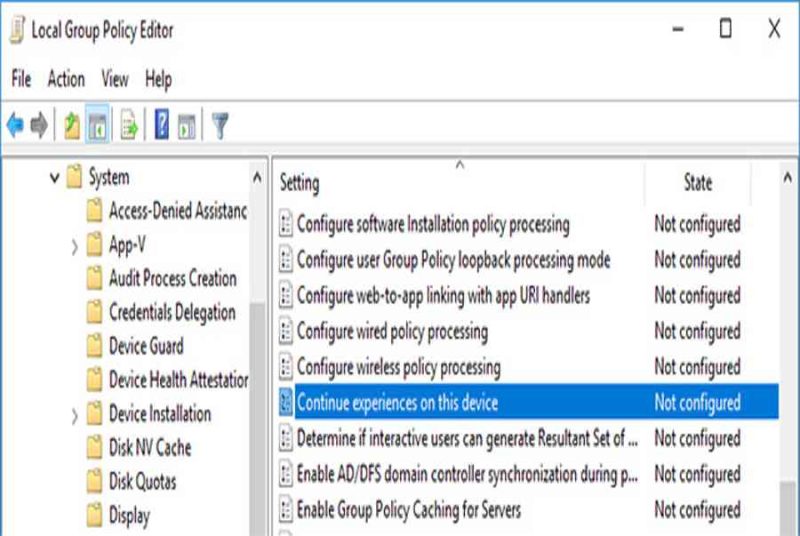Maximize the Local Group Policy Editor window

[725, 28]
